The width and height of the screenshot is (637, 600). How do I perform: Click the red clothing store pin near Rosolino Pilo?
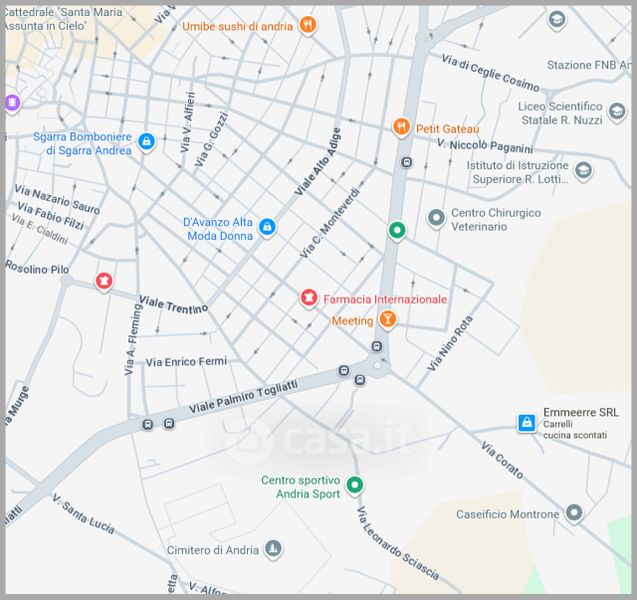tap(103, 282)
